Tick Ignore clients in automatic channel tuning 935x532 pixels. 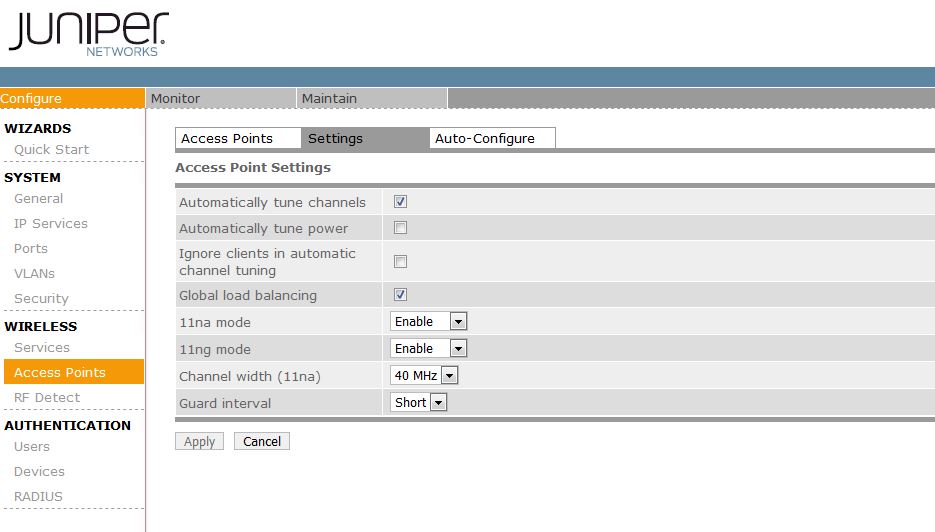[x=400, y=261]
